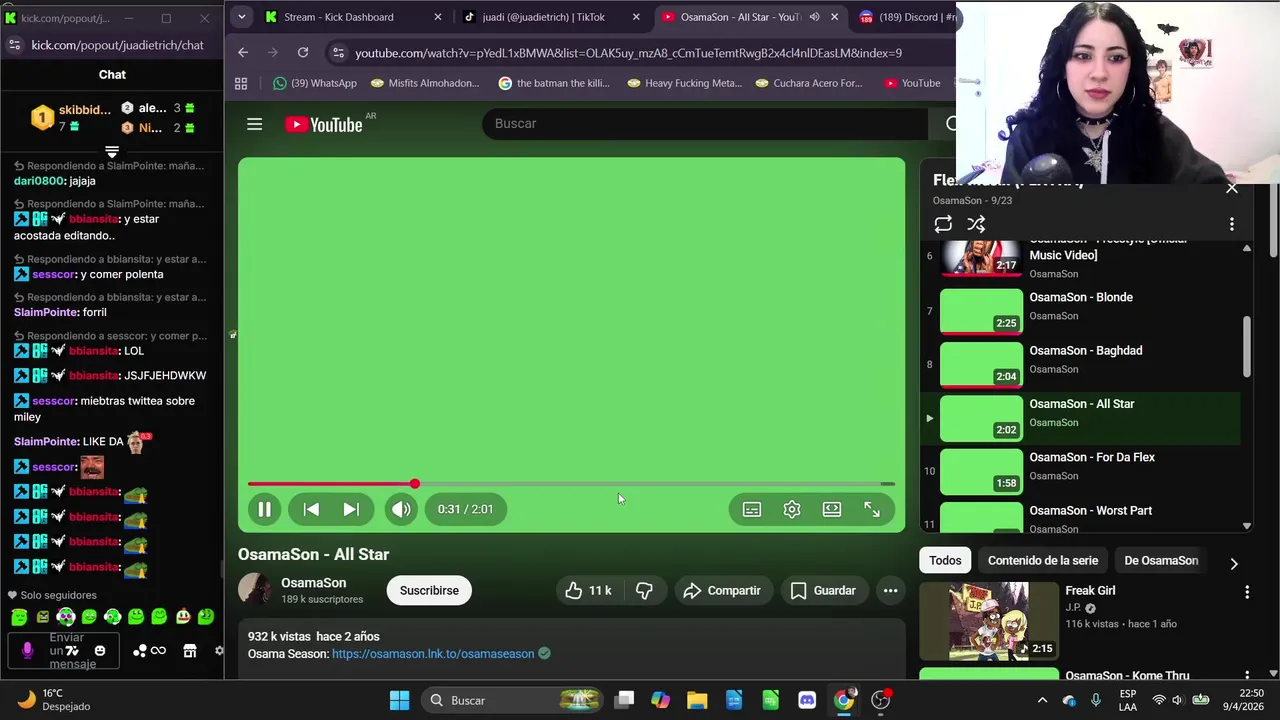Viewport: 1280px width, 720px height.
Task: Open Kick chat settings gear
Action: [x=219, y=651]
